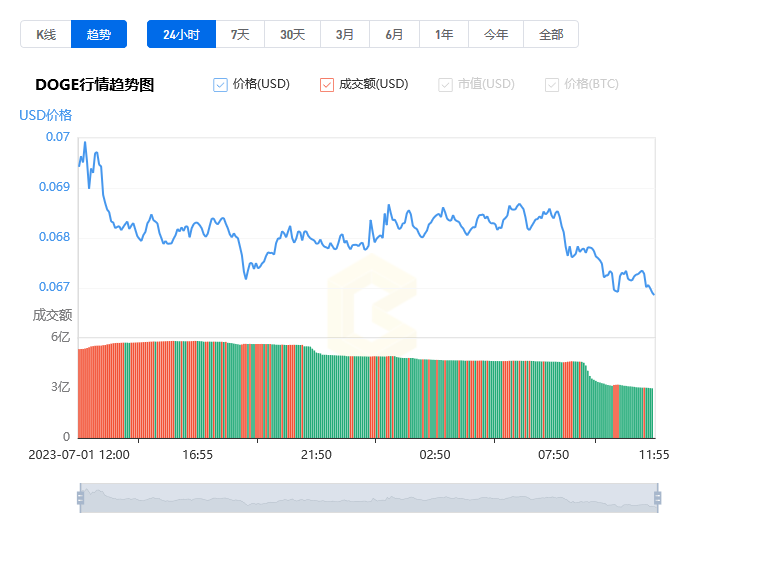Click the 11:55 time axis label
Screen dimensions: 780x563
coord(654,455)
